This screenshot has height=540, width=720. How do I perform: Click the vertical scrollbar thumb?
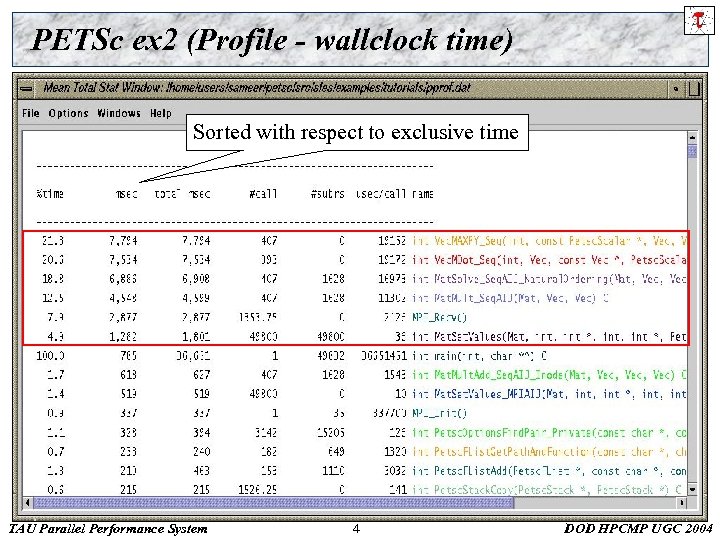coord(692,151)
